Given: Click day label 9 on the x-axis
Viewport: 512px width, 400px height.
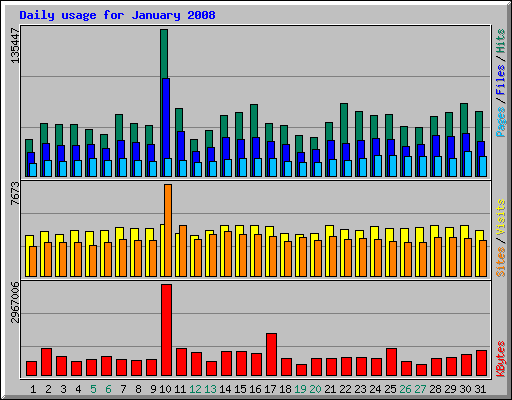Looking at the screenshot, I should click(153, 389).
